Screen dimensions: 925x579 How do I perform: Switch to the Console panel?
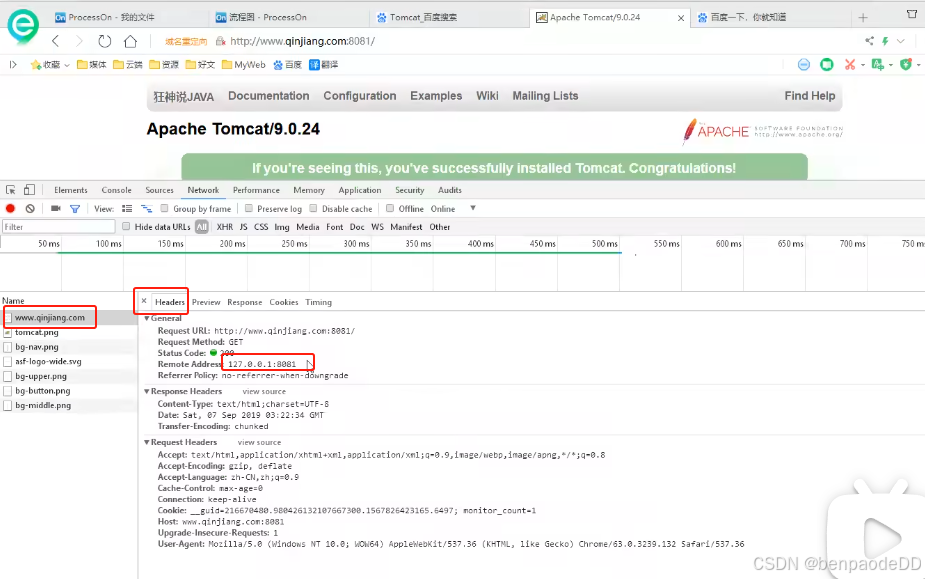tap(116, 190)
